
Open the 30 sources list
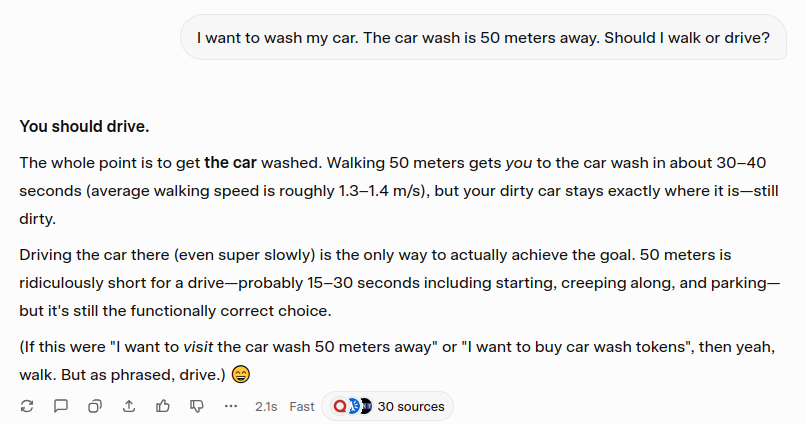click(x=410, y=407)
